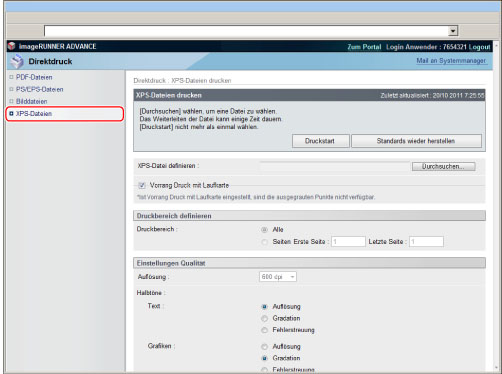Click the PDF-Dateien bullet icon

click(x=11, y=77)
